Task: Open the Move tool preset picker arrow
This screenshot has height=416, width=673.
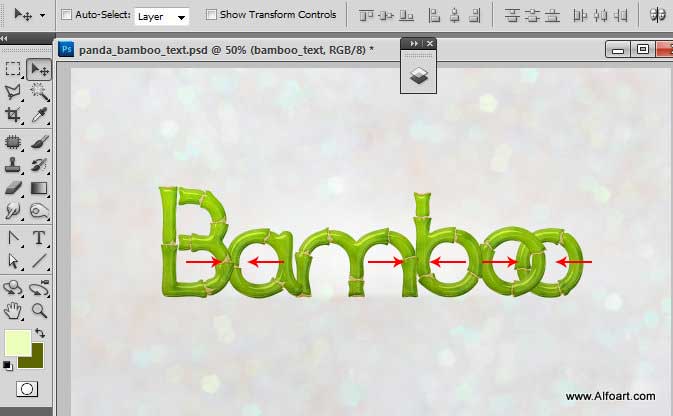Action: click(x=43, y=17)
